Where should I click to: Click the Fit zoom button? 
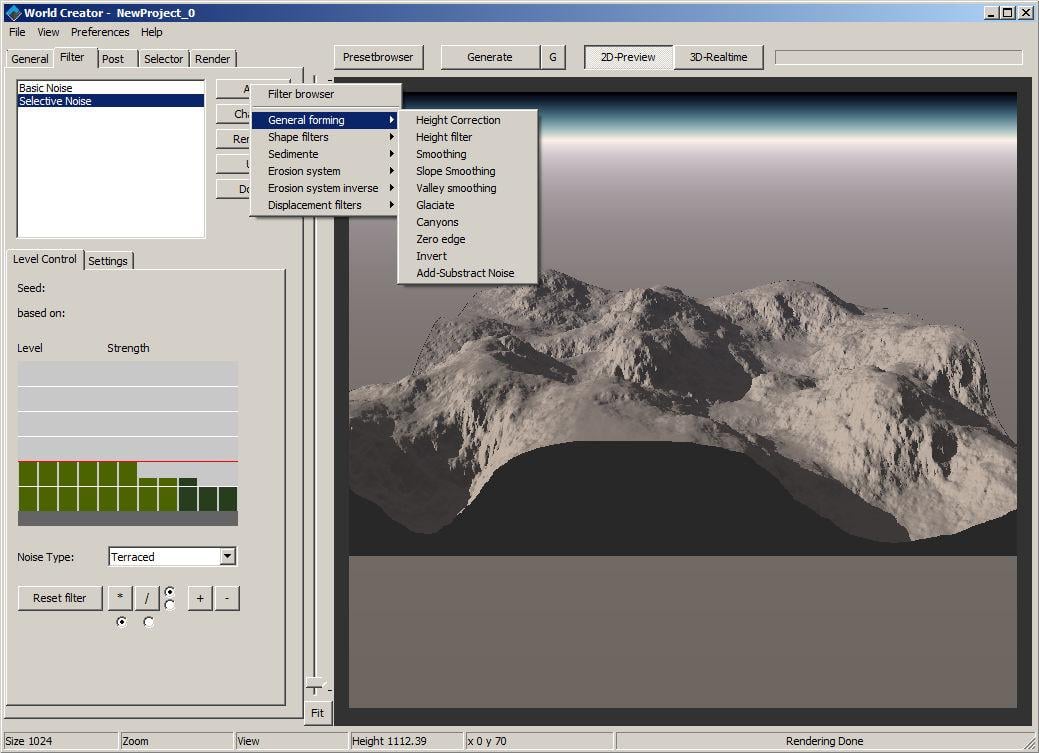click(317, 713)
